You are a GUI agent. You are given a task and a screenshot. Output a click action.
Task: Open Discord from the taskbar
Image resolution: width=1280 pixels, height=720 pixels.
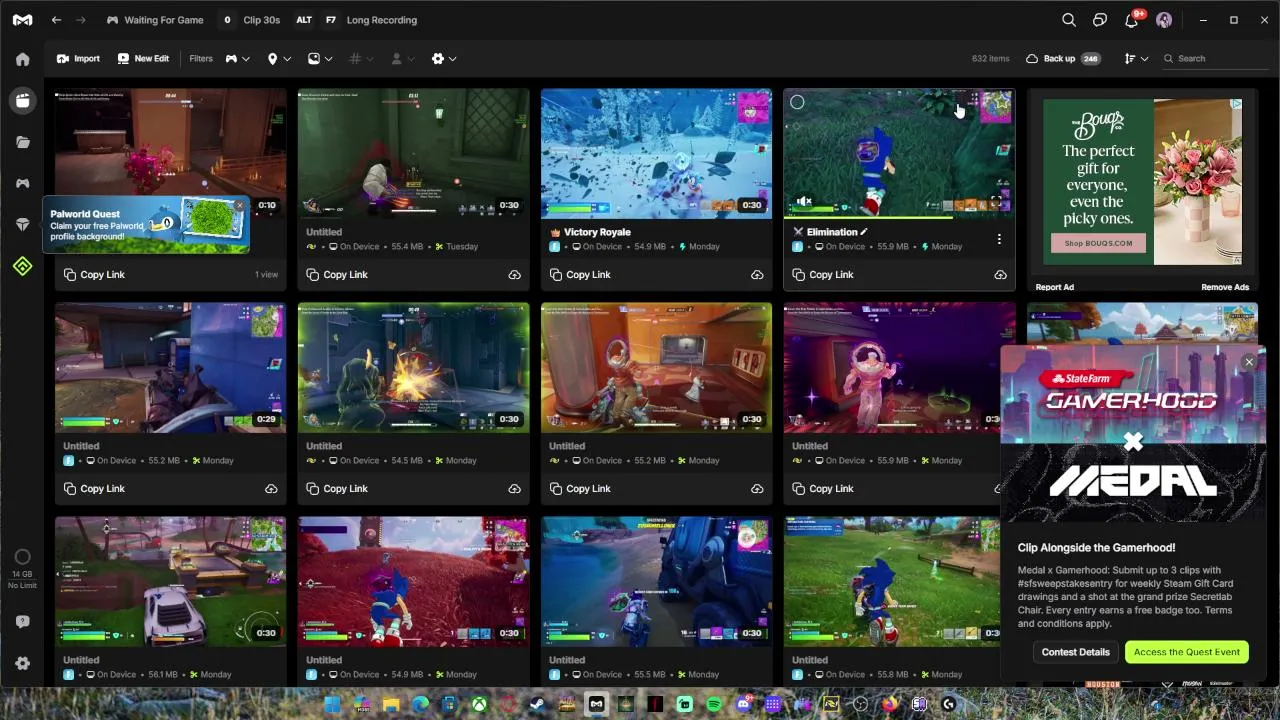(743, 704)
